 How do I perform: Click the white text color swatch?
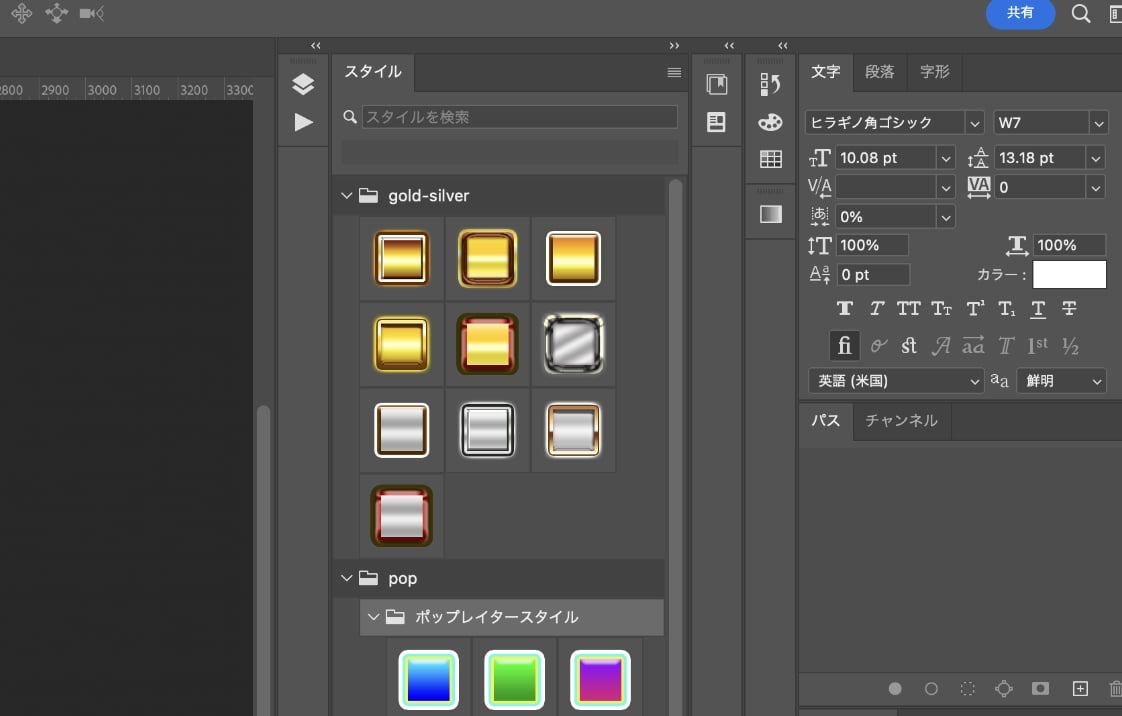[1069, 274]
